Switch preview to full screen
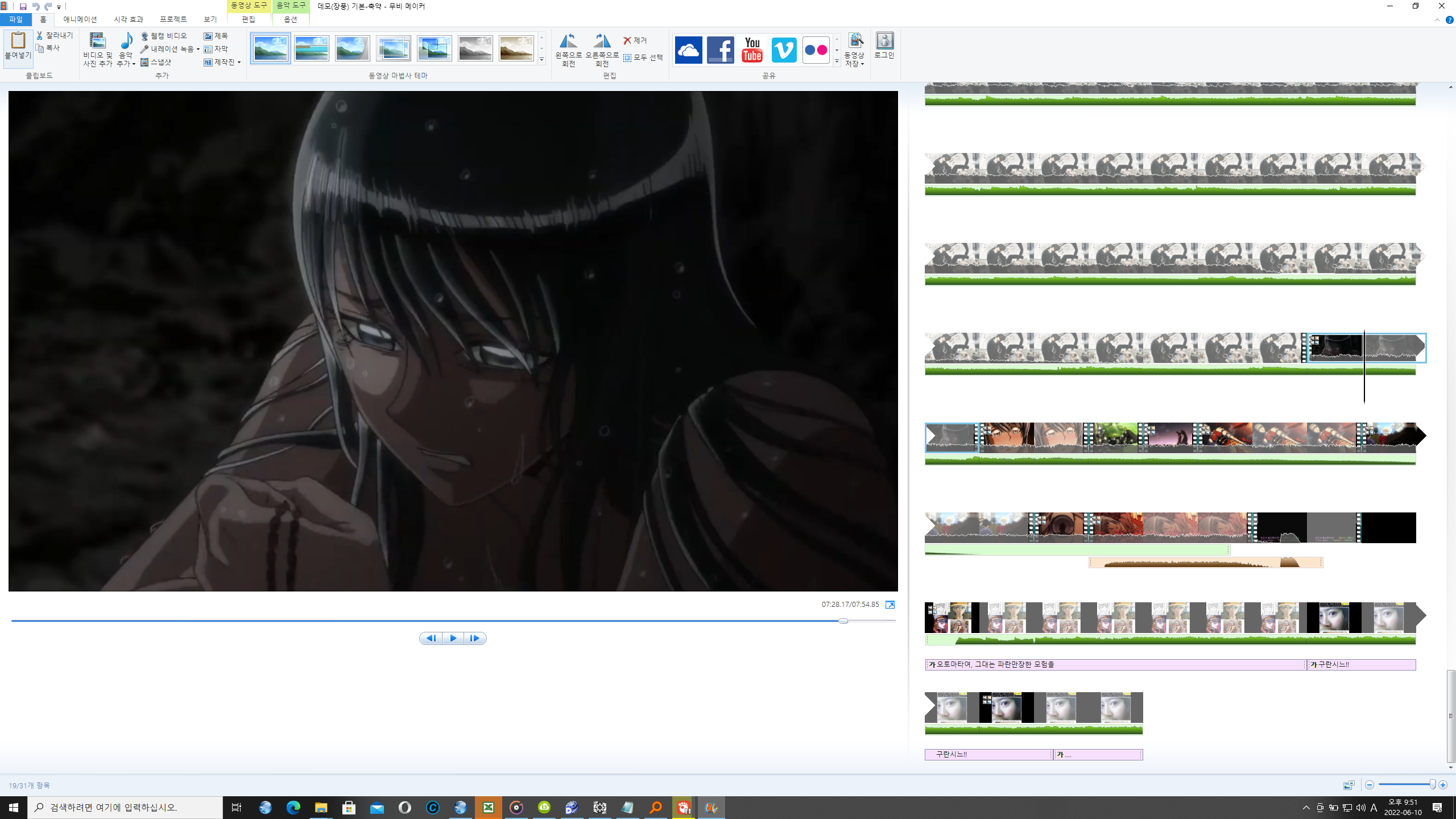1456x819 pixels. tap(890, 605)
